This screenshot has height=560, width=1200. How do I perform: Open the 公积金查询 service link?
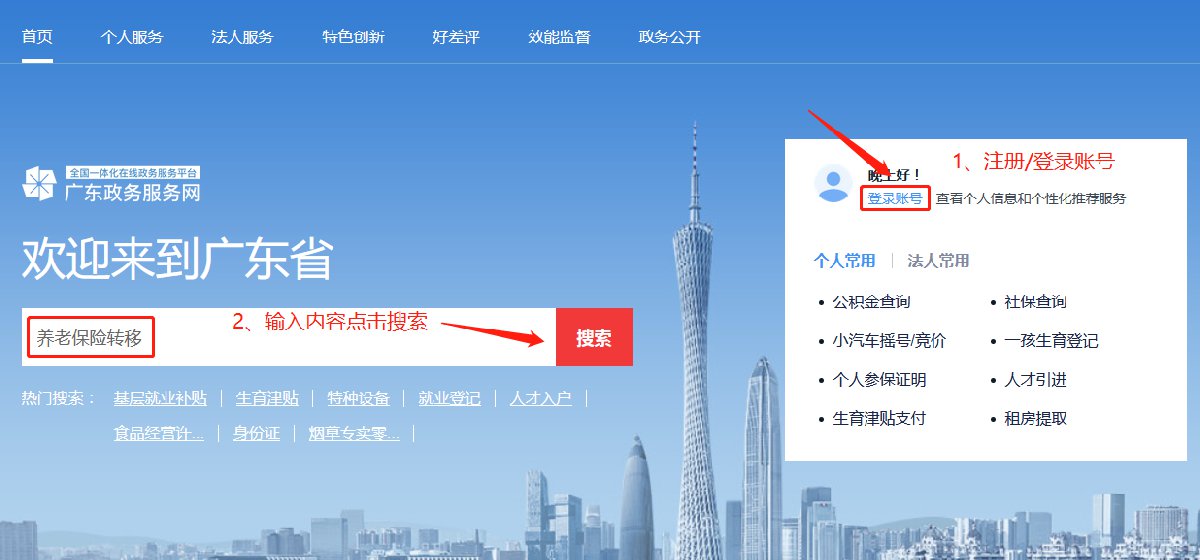(871, 301)
